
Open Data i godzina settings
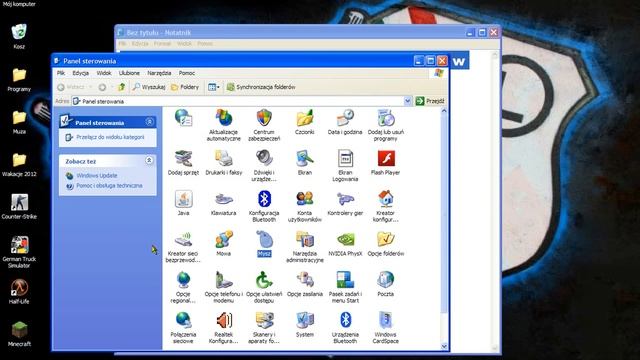click(345, 122)
